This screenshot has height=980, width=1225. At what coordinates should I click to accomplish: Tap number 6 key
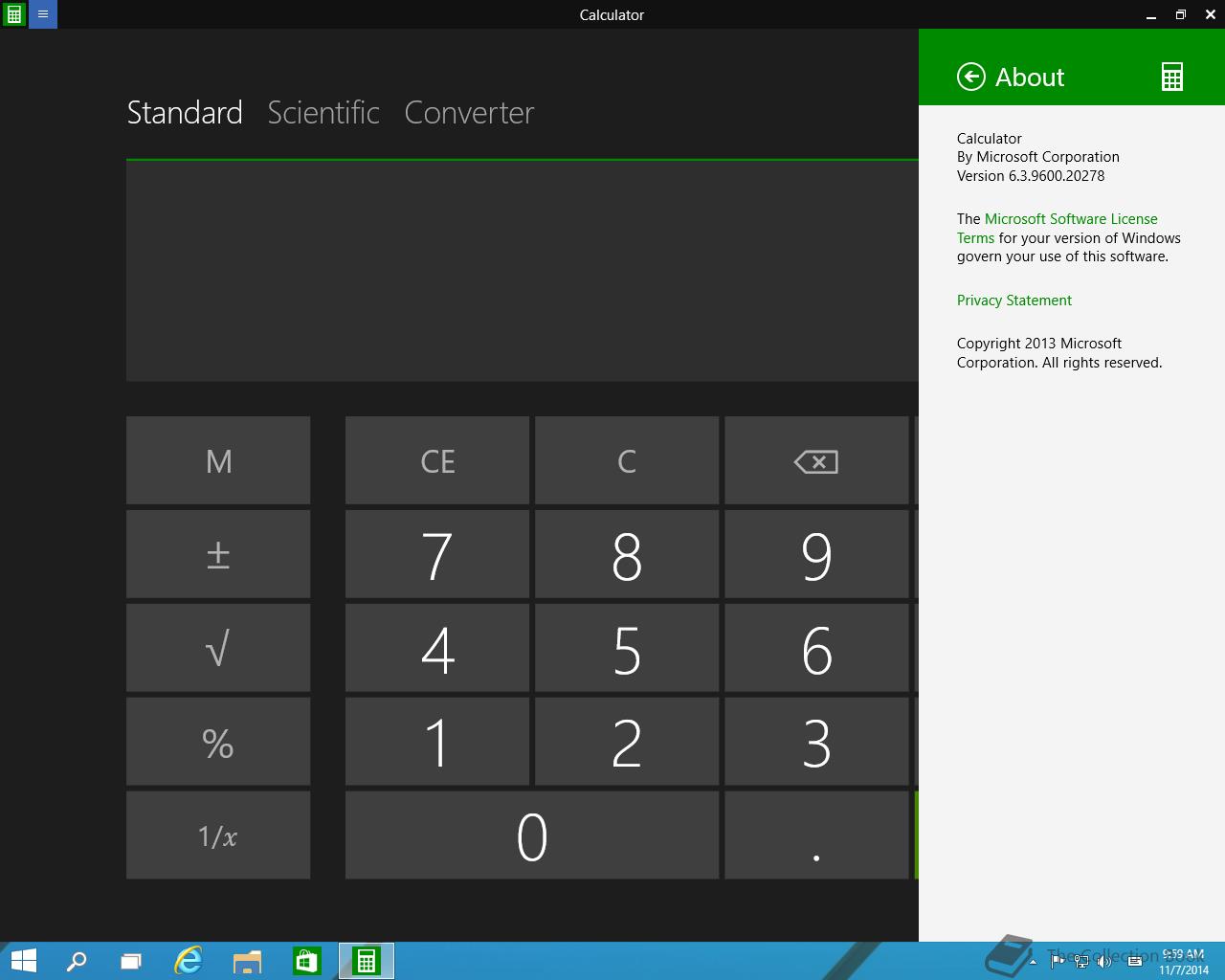pos(816,648)
